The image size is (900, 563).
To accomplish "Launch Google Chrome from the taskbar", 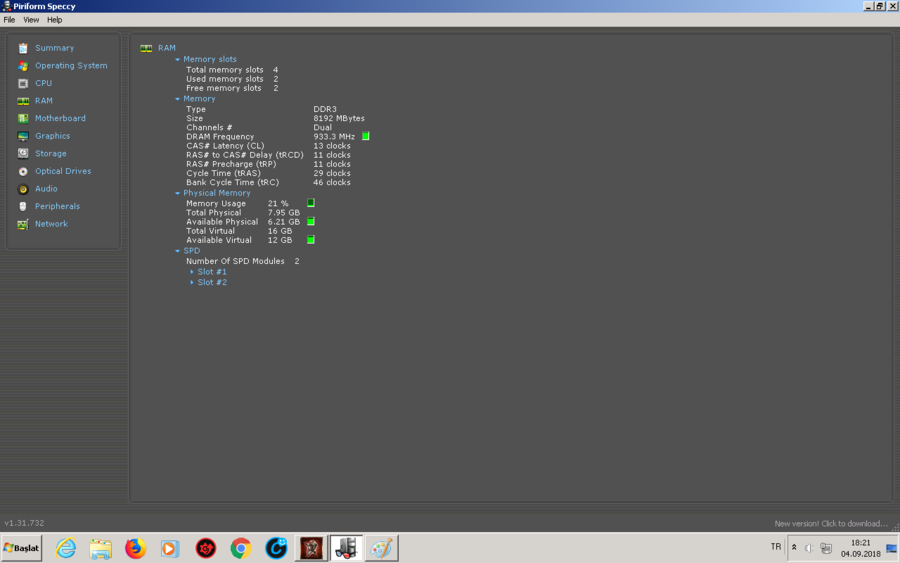I will 240,548.
